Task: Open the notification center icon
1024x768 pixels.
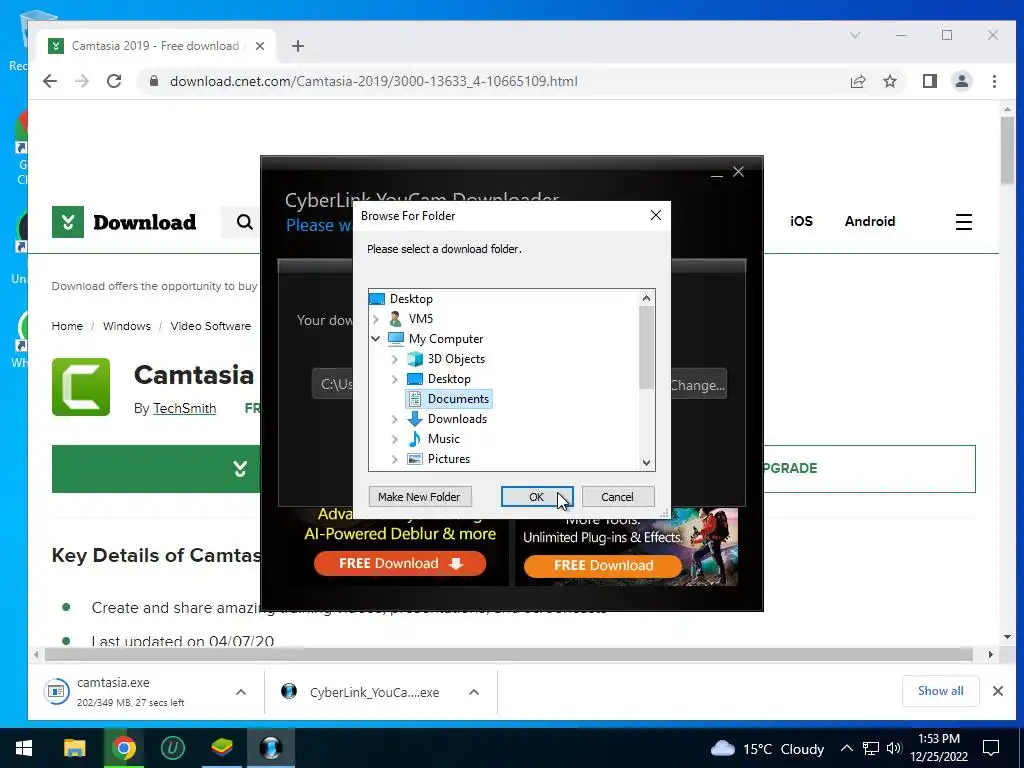Action: coord(991,748)
